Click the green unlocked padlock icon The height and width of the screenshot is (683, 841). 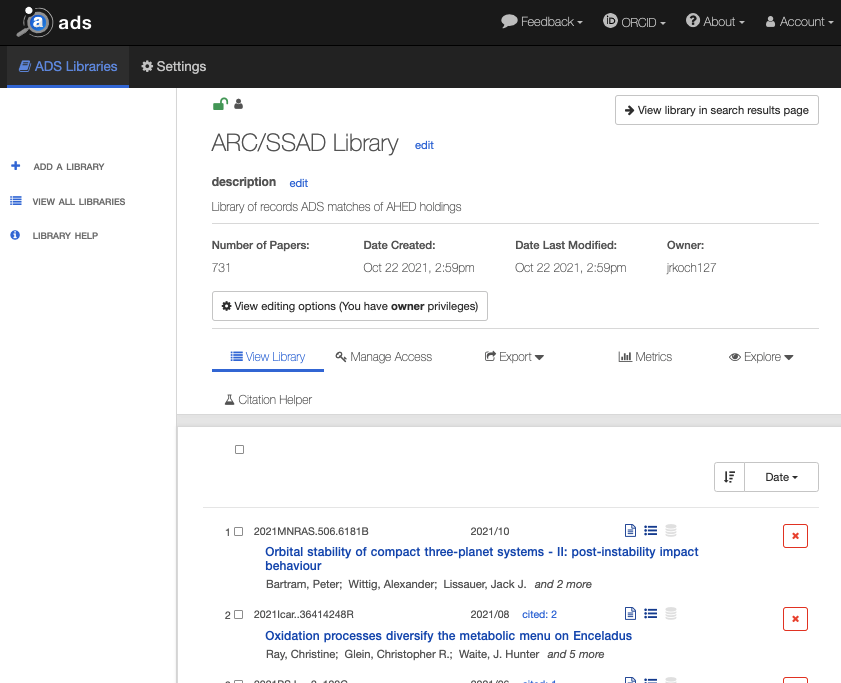pos(220,103)
